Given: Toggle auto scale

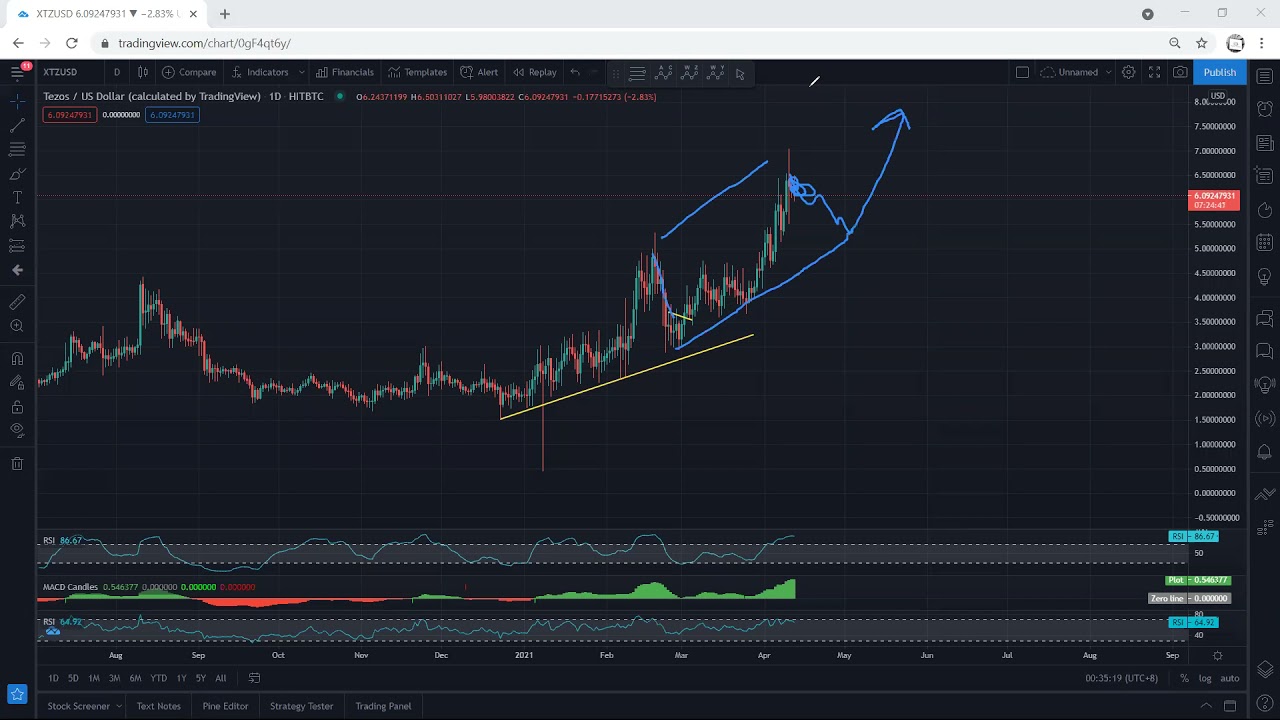Looking at the screenshot, I should point(1230,678).
